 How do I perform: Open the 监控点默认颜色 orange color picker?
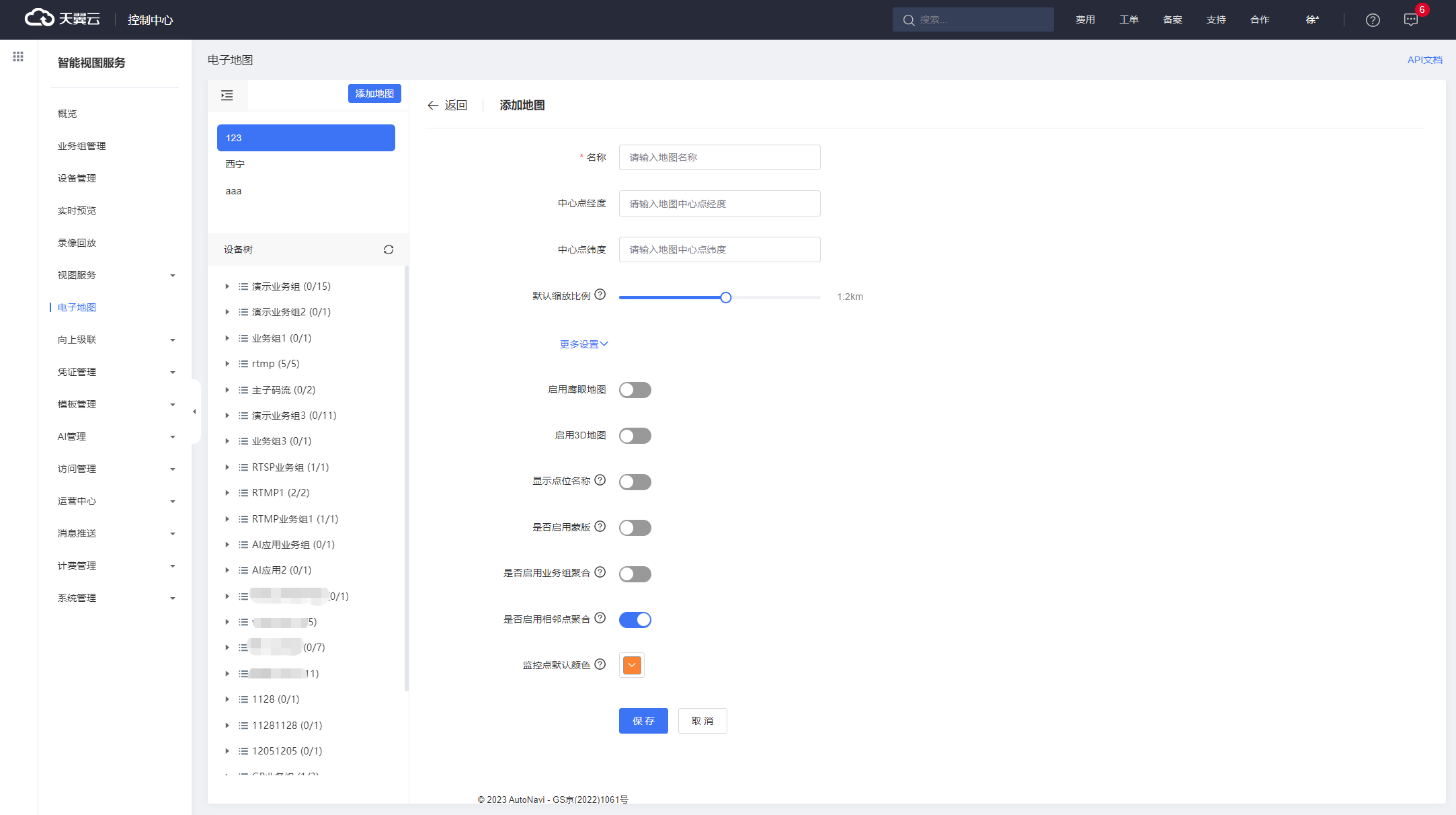(632, 665)
